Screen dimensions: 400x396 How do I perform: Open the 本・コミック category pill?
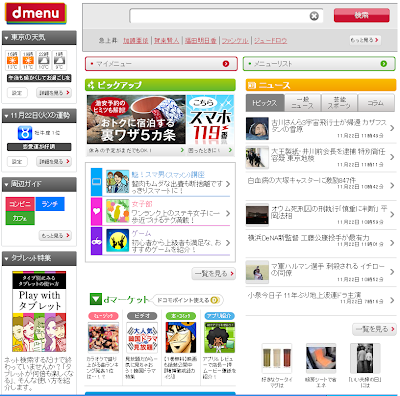click(181, 316)
